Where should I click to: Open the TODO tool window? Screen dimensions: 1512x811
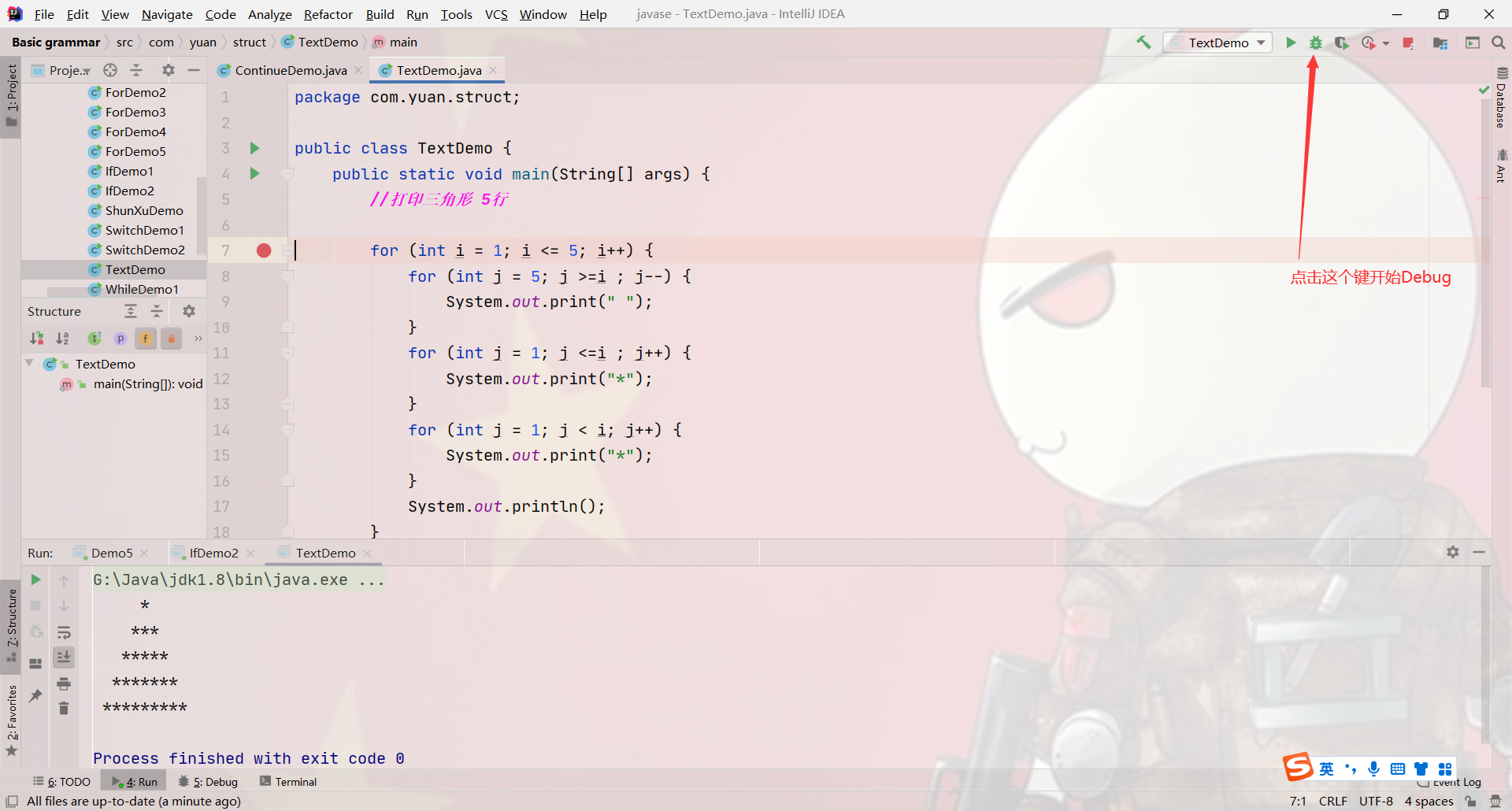click(61, 781)
